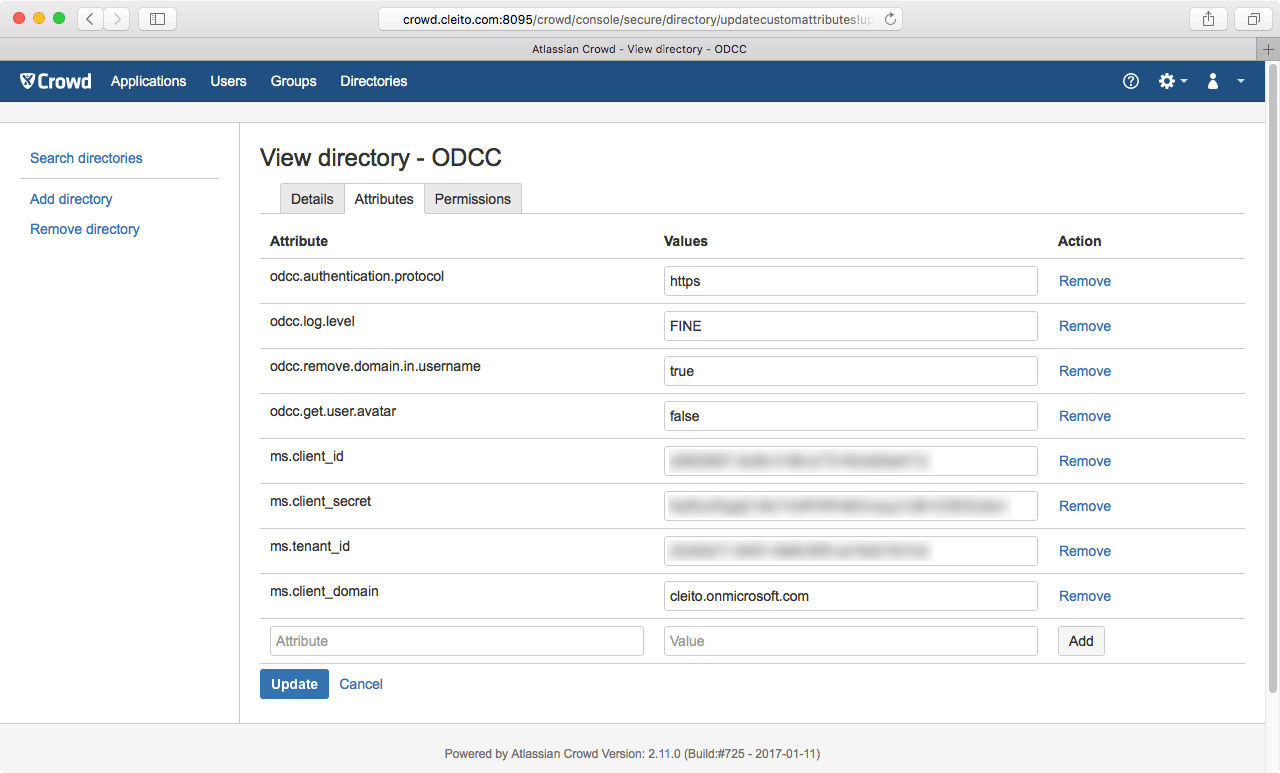Open the Applications menu

click(148, 81)
